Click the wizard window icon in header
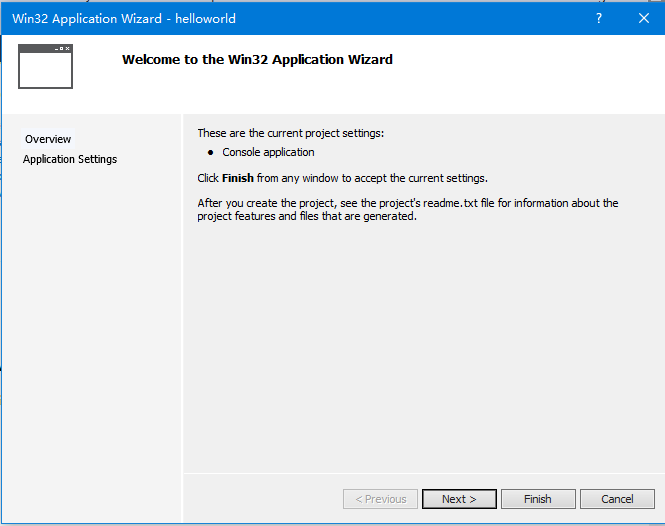The height and width of the screenshot is (526, 665). (45, 66)
